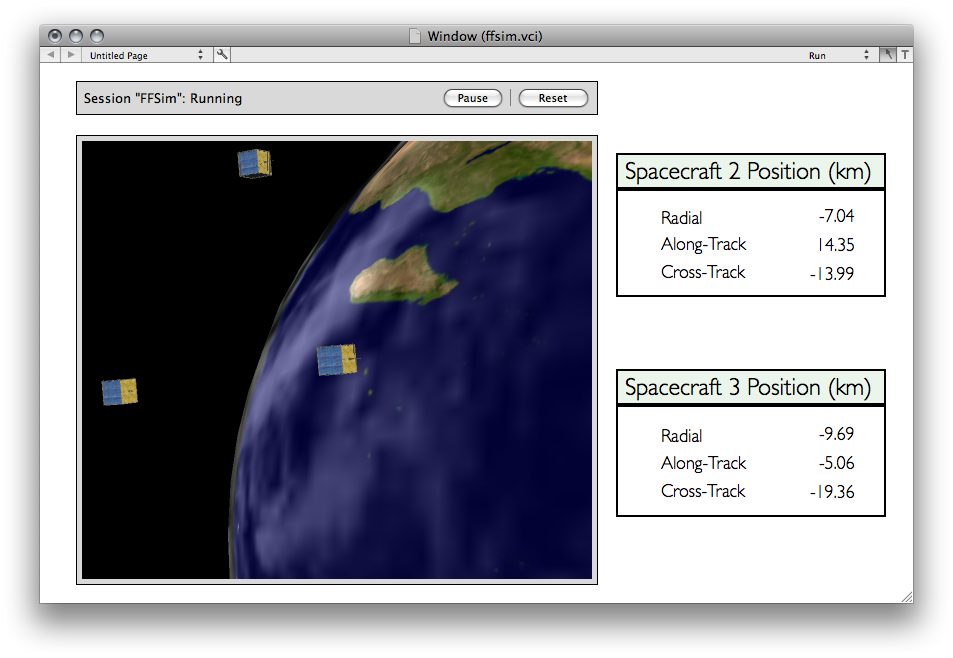Click the Radial value -9.69
Viewport: 953px width, 658px height.
pyautogui.click(x=836, y=434)
